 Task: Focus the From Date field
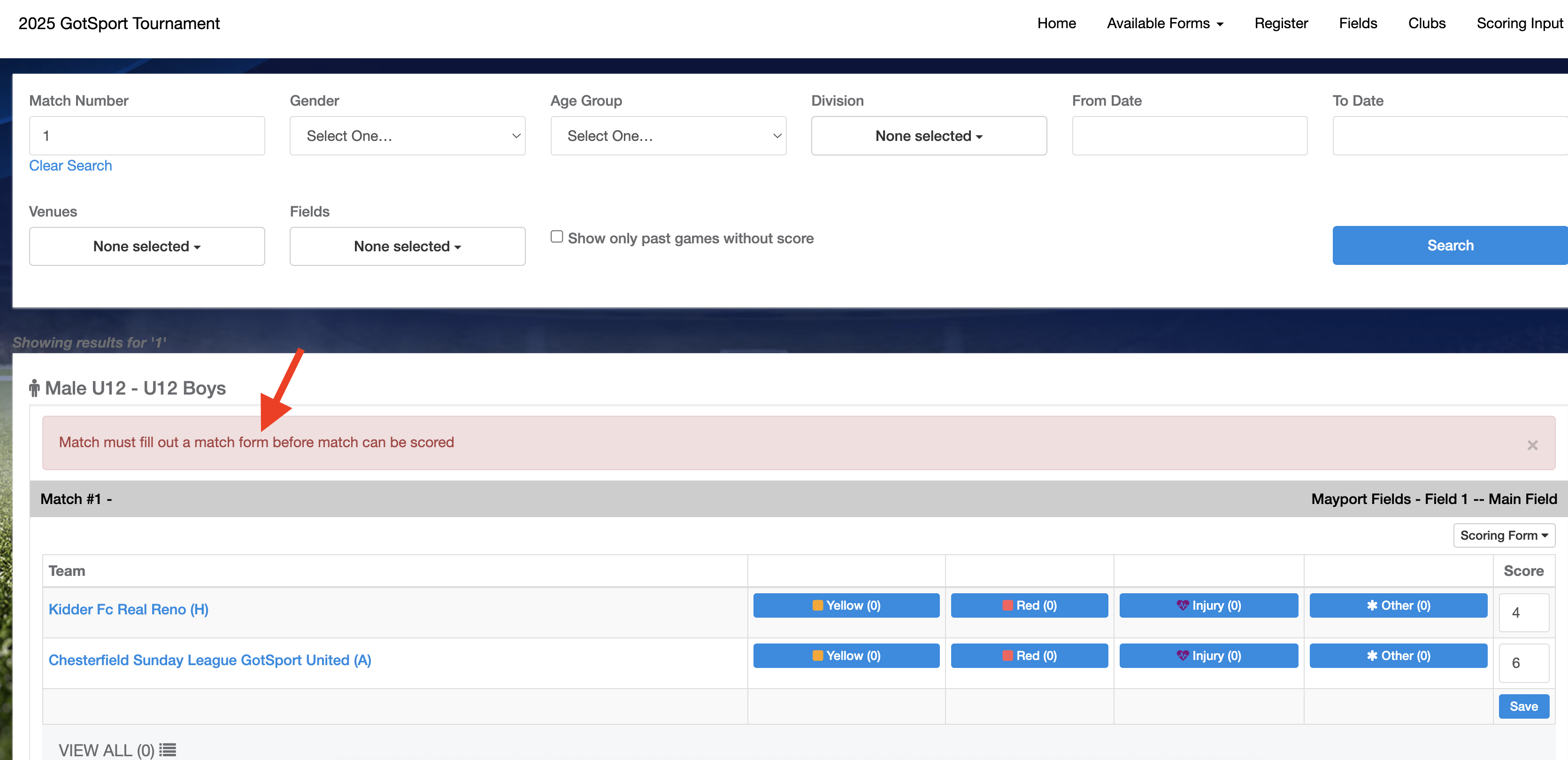(x=1190, y=136)
